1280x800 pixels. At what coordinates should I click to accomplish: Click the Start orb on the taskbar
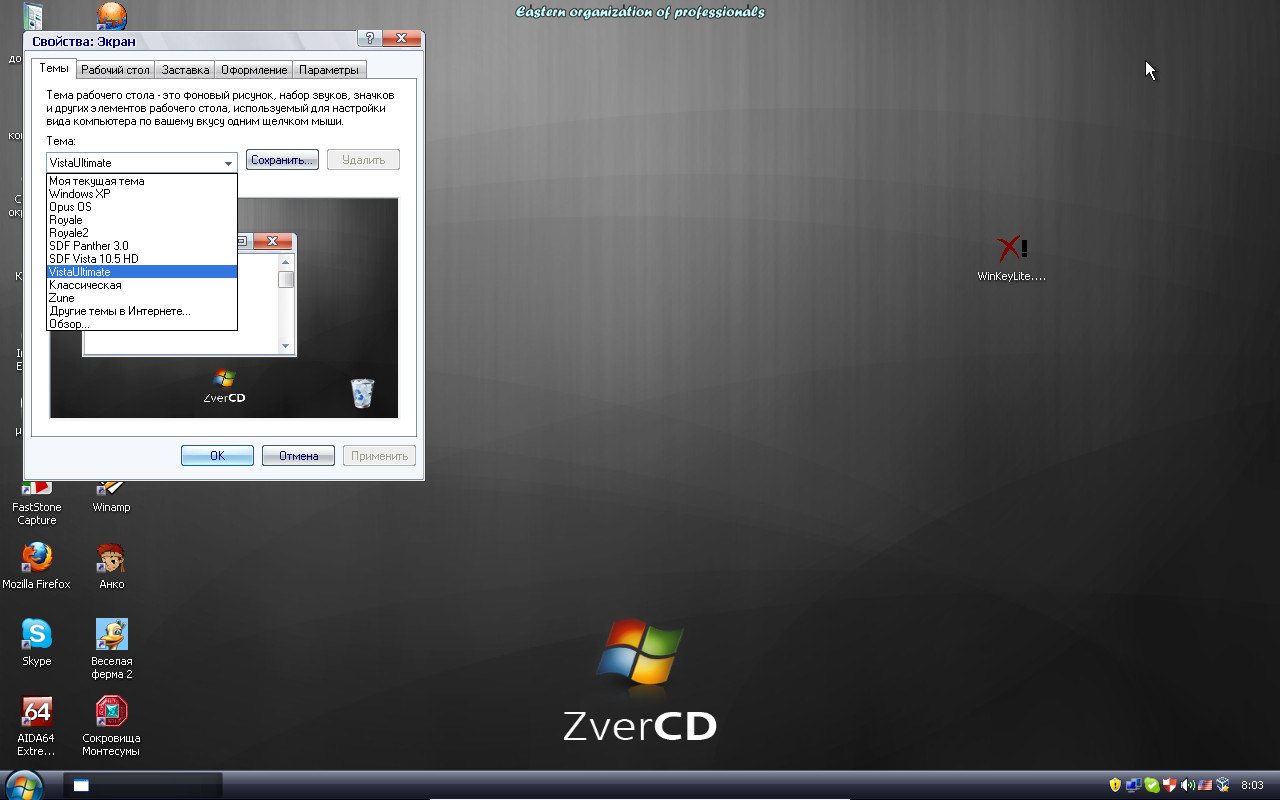23,785
